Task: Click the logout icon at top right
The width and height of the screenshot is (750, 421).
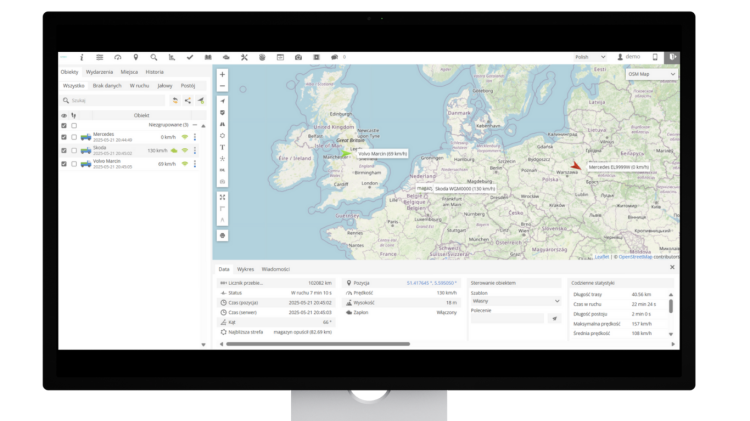Action: pos(673,57)
